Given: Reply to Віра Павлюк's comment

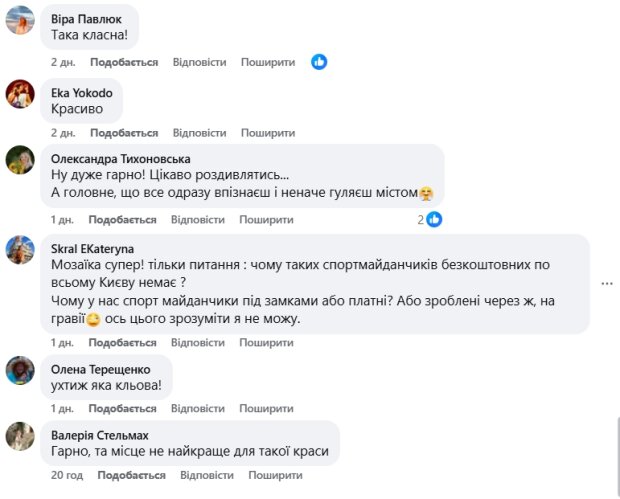Looking at the screenshot, I should (x=199, y=62).
